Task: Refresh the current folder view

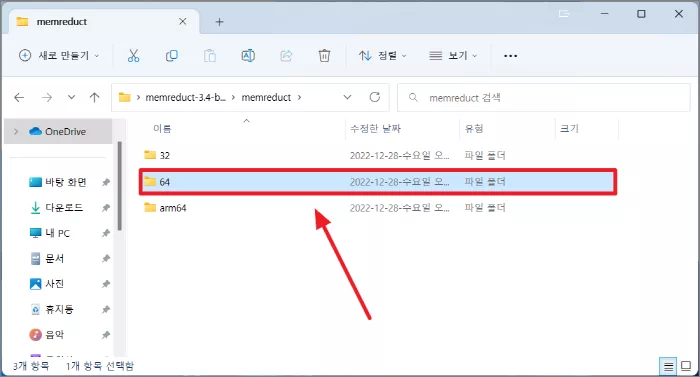Action: pos(375,97)
